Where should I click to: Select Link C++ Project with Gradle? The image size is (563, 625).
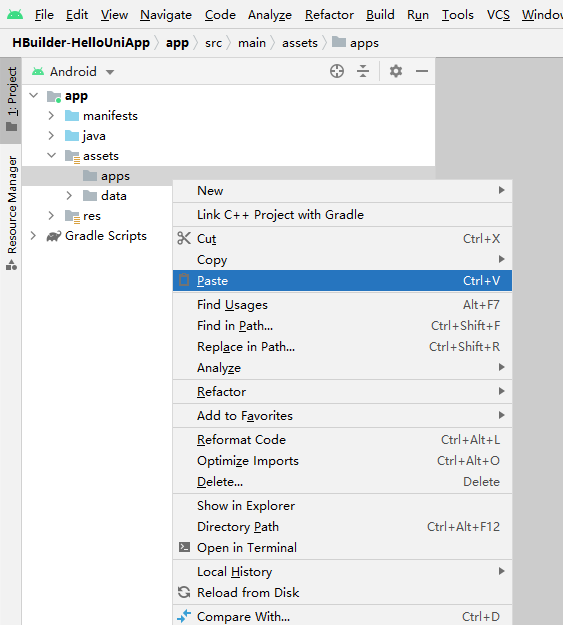tap(343, 215)
